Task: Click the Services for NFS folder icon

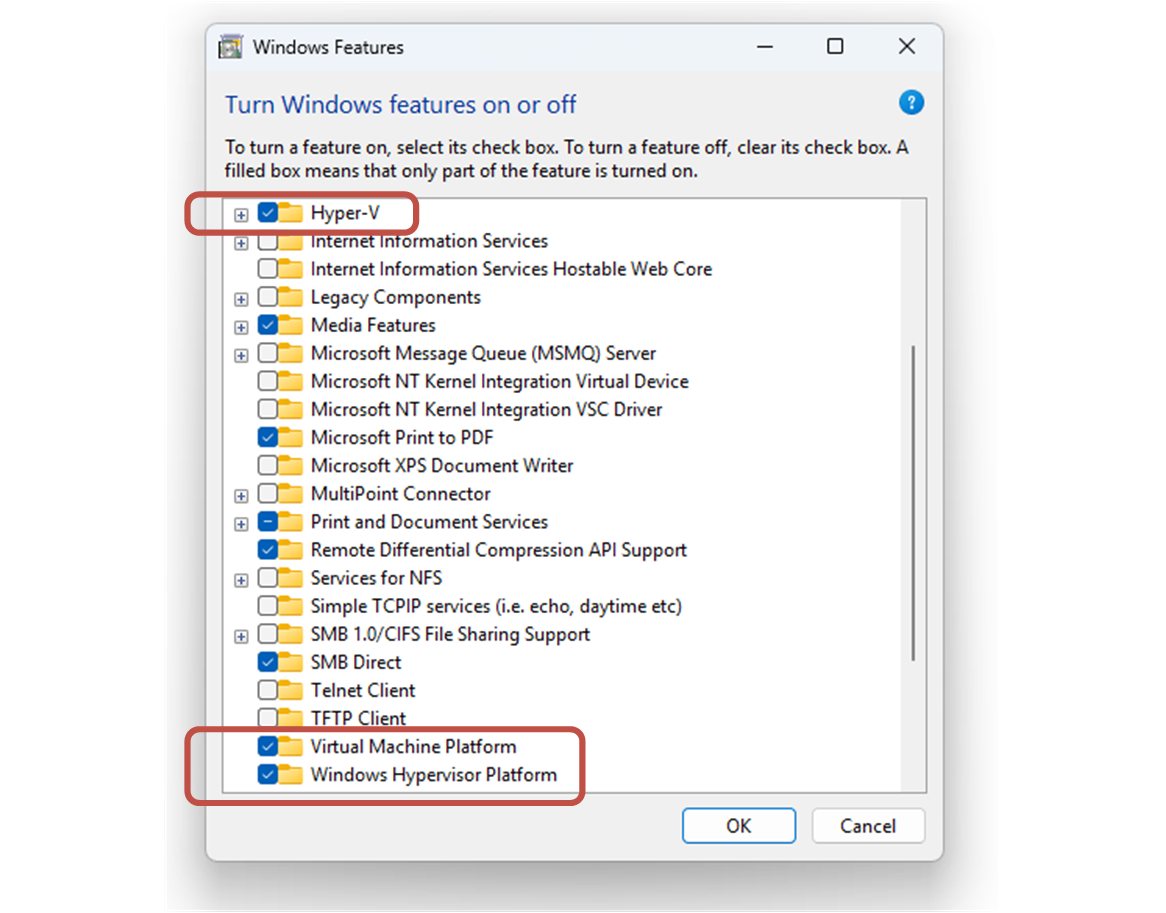Action: coord(291,578)
